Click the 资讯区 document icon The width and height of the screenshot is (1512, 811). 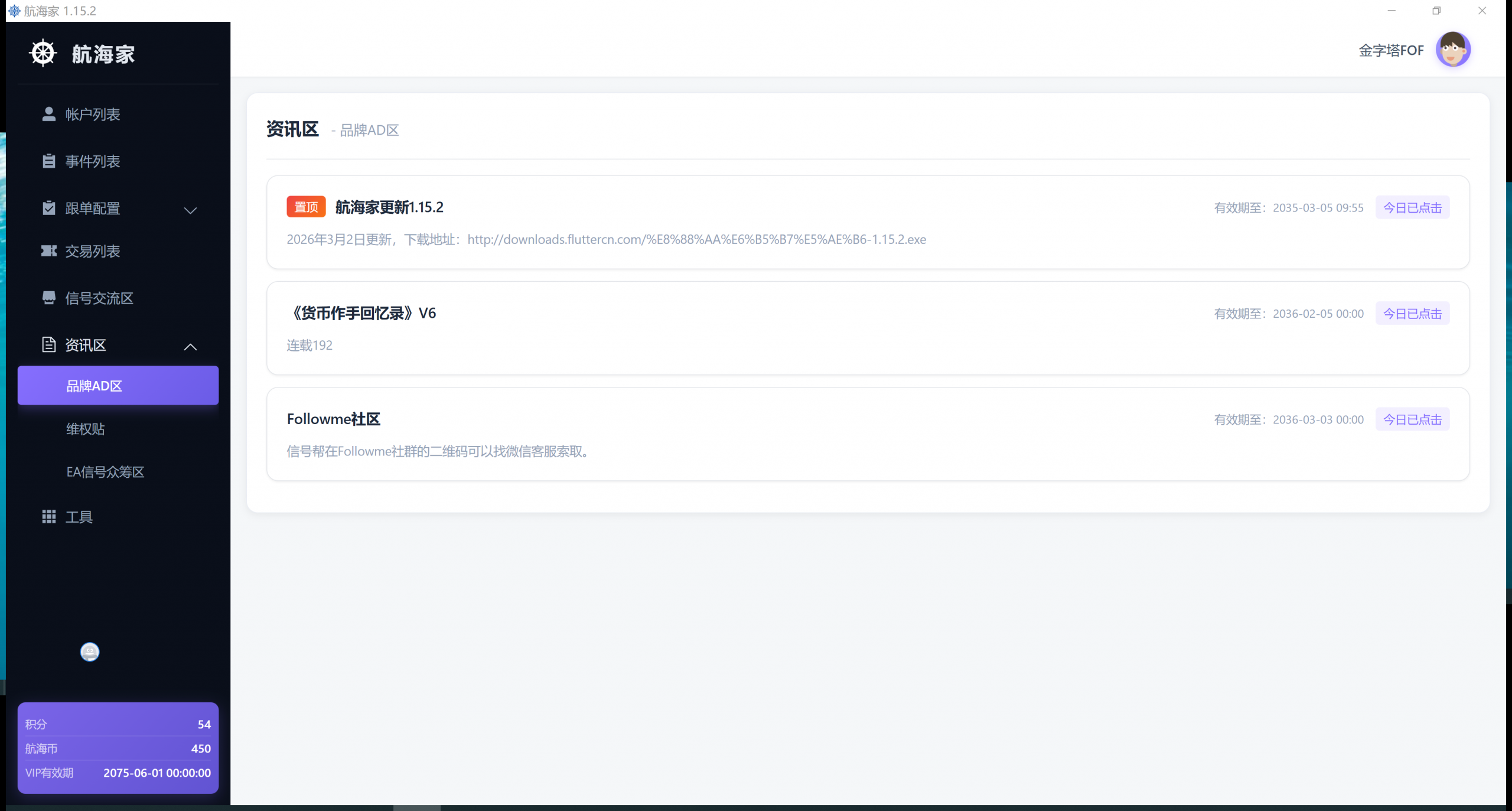[49, 345]
